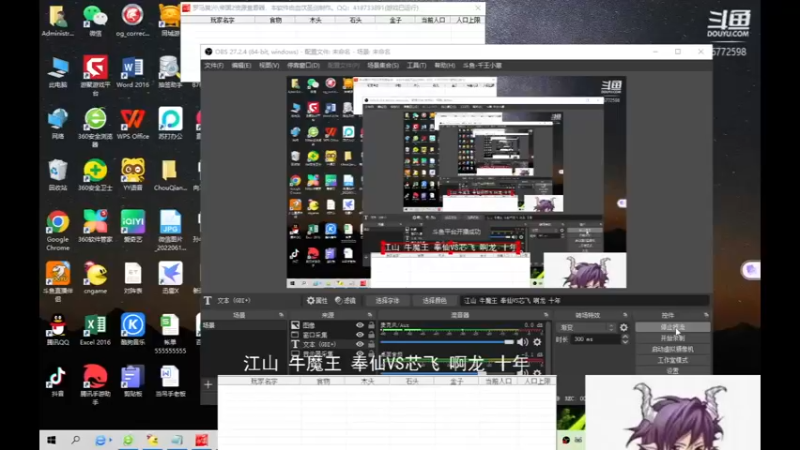Screen dimensions: 800x450
Task: Open the source Properties gear button
Action: click(317, 301)
